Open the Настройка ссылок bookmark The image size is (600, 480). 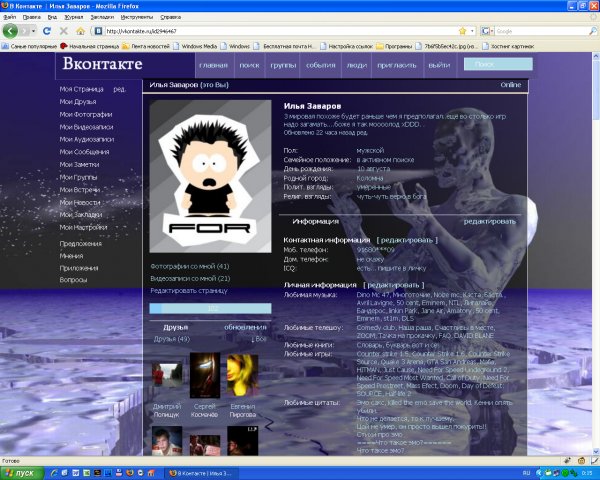coord(347,46)
